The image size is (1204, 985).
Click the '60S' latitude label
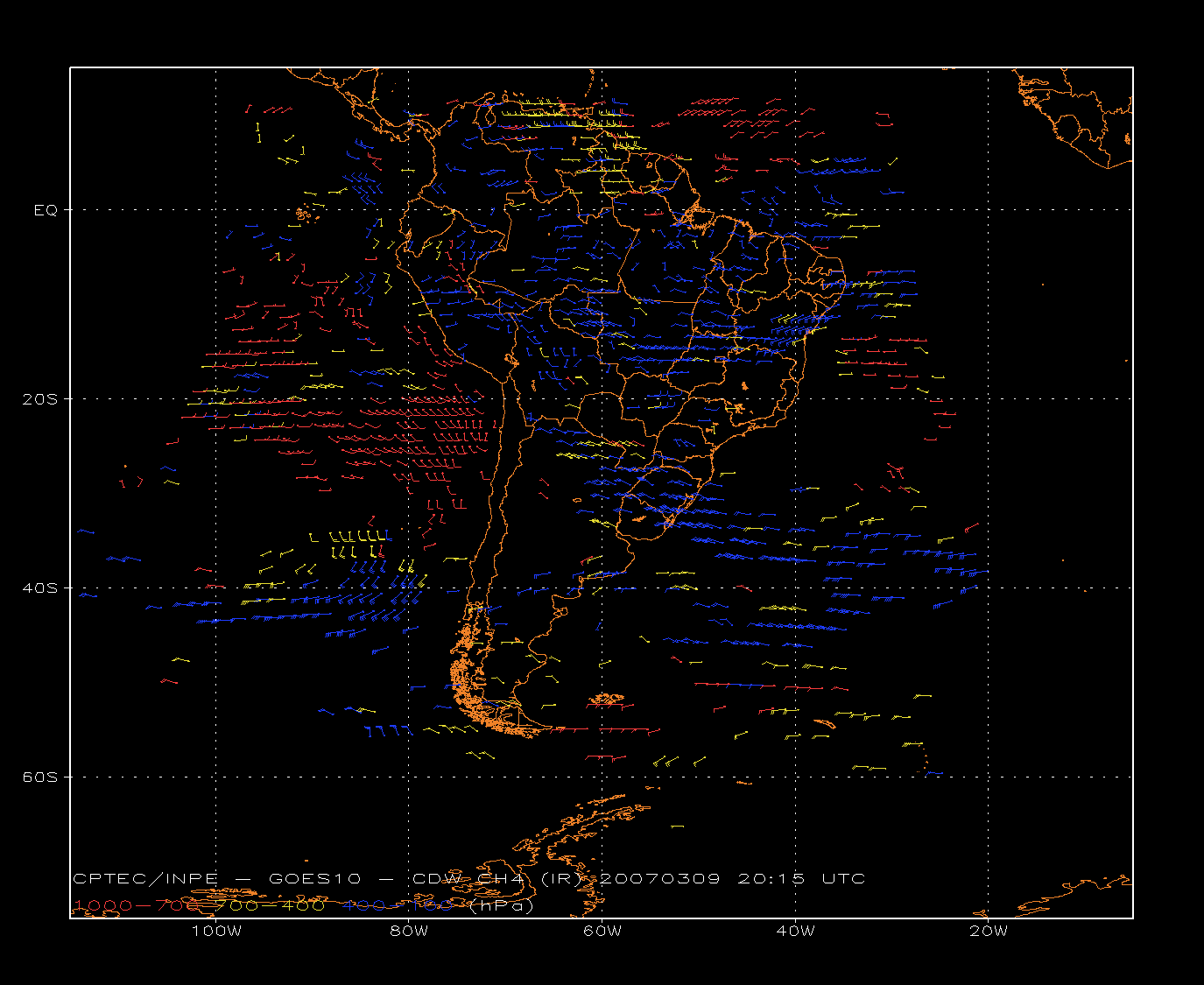tap(40, 777)
